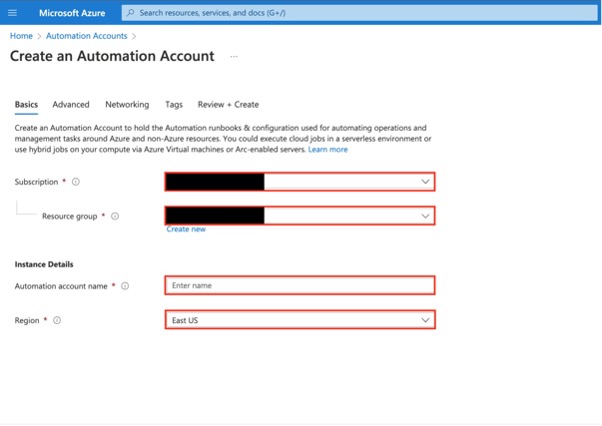This screenshot has height=426, width=602.
Task: Click the Automation account name label
Action: pyautogui.click(x=61, y=286)
